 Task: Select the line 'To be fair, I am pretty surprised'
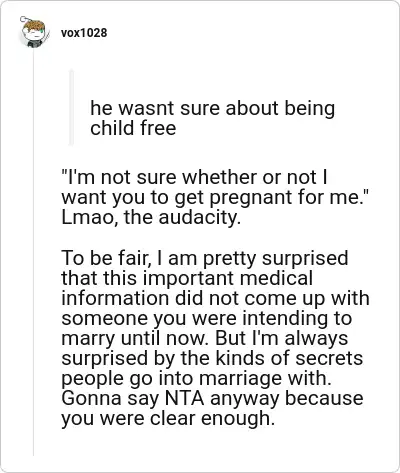click(205, 258)
